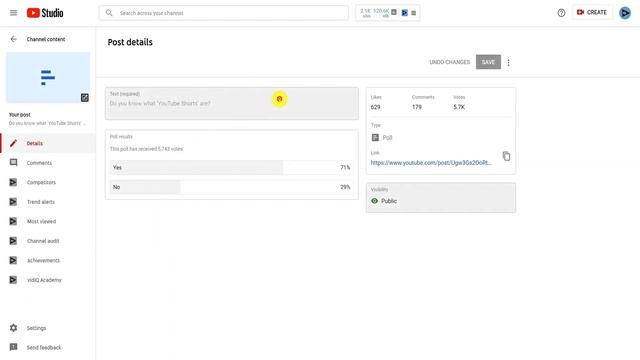
Task: Open the hamburger navigation menu
Action: click(13, 13)
